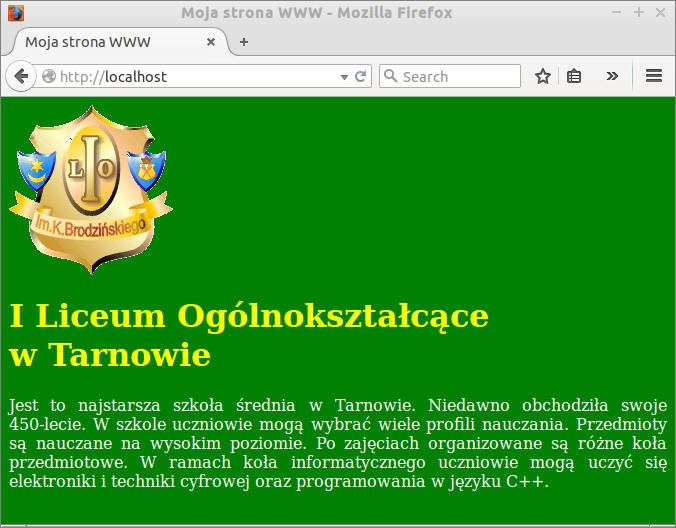This screenshot has width=676, height=528.
Task: Click the Firefox logo in title bar
Action: point(14,13)
